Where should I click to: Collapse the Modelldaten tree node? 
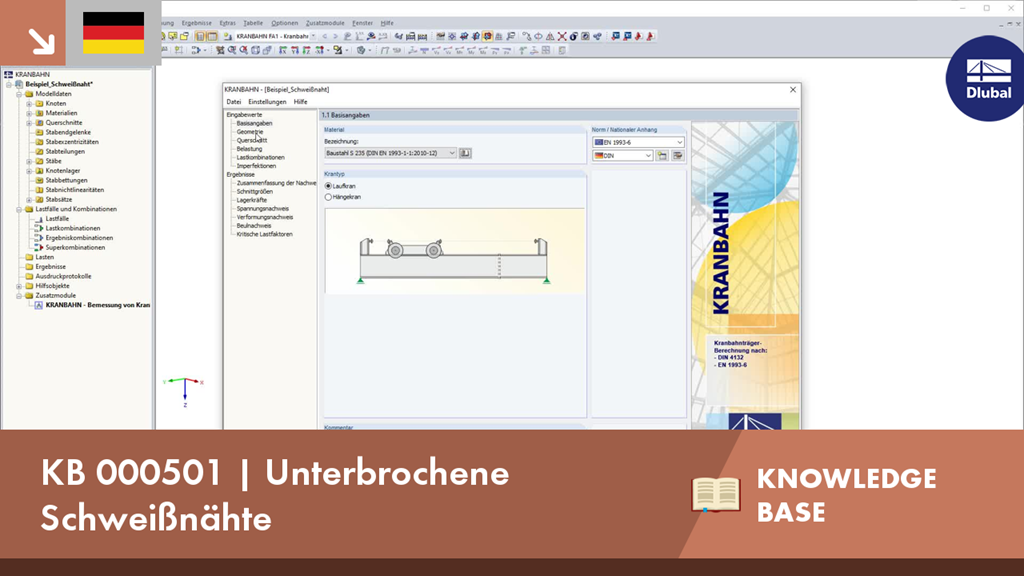(x=19, y=94)
